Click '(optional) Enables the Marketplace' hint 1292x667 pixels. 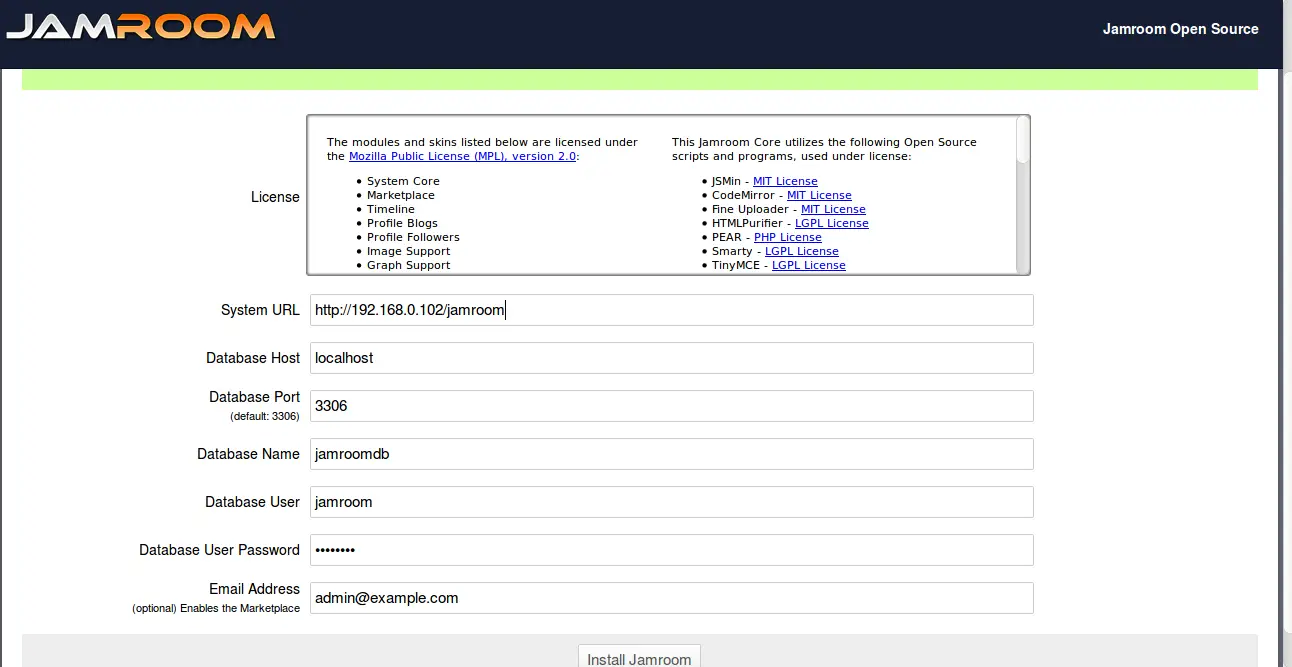[x=216, y=608]
